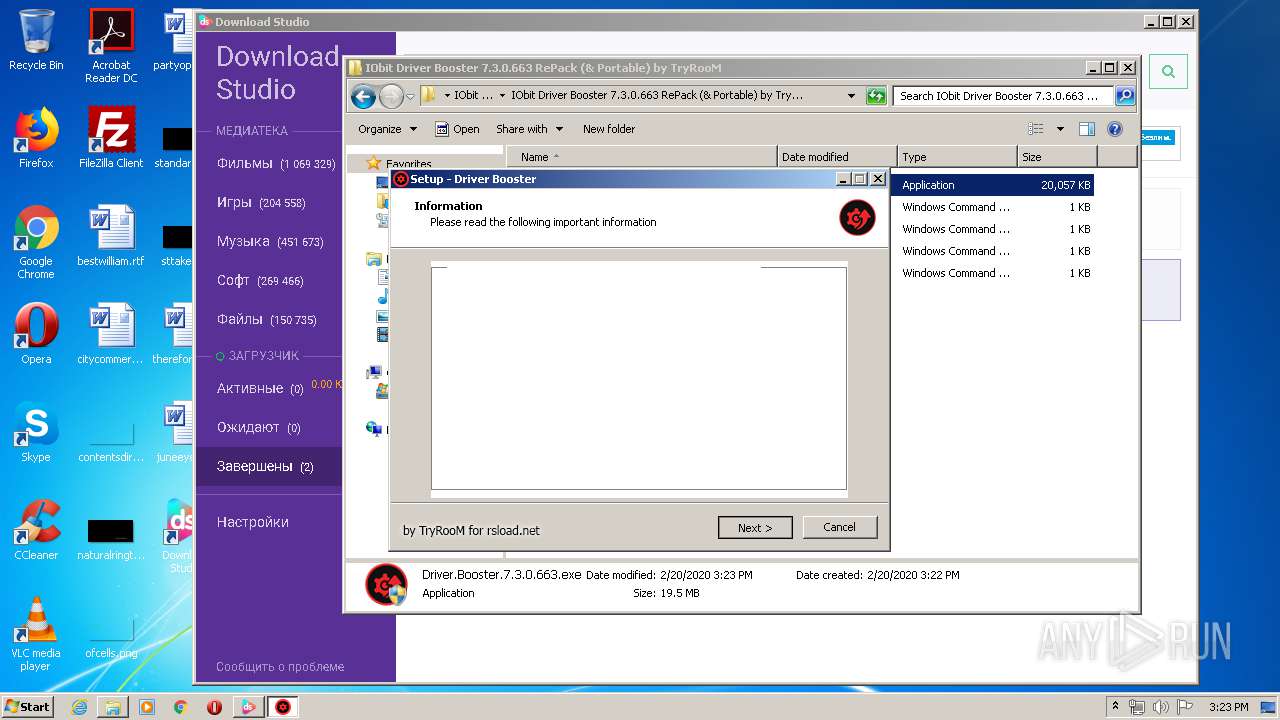Screen dimensions: 1280x720
Task: Open FileZilla Client desktop icon
Action: [111, 138]
